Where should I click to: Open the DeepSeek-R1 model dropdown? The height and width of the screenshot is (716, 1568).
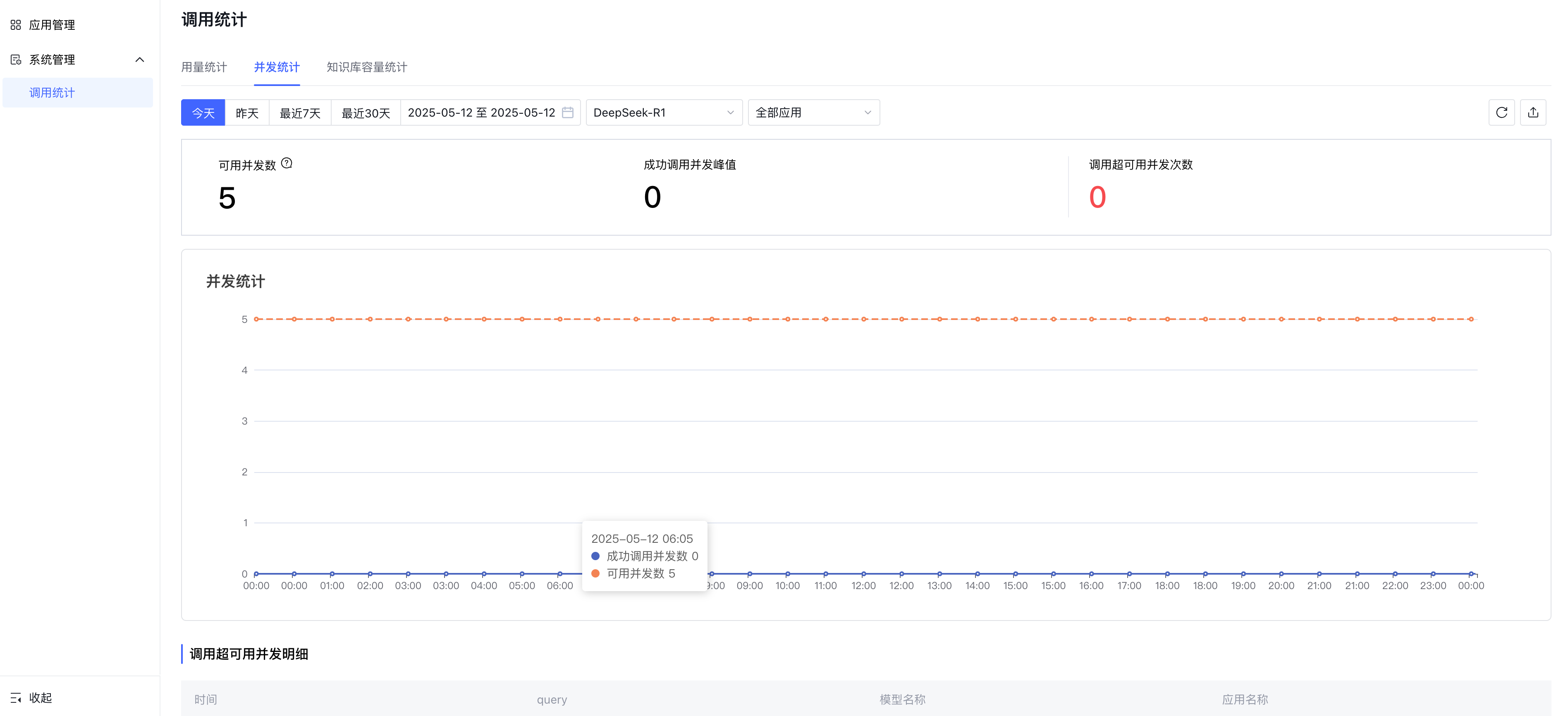664,112
